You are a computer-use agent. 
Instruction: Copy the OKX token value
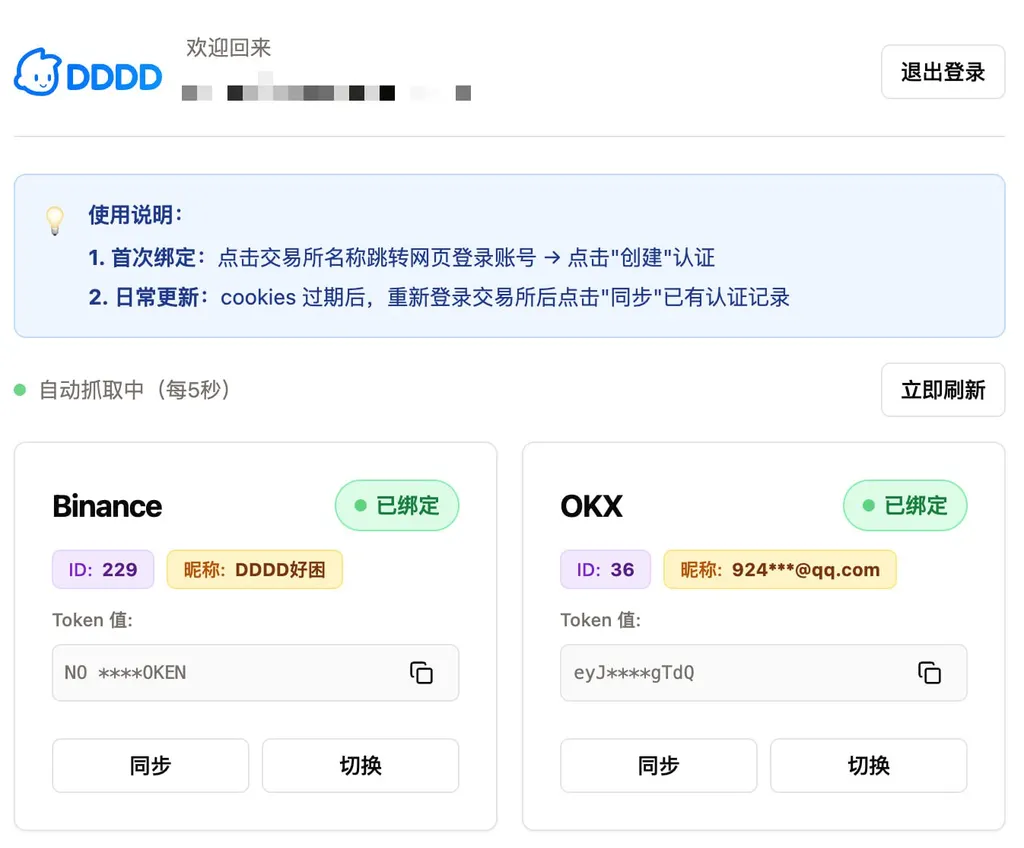pyautogui.click(x=929, y=673)
